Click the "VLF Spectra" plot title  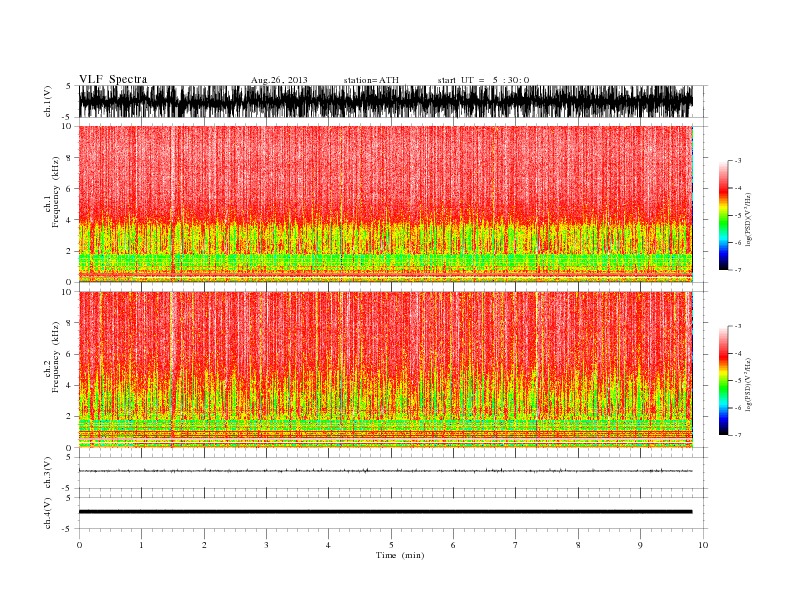click(x=113, y=79)
